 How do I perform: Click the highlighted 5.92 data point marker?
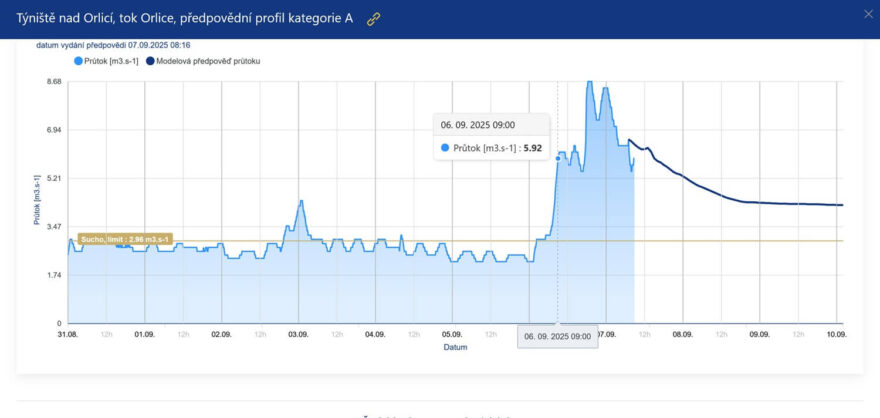(557, 158)
